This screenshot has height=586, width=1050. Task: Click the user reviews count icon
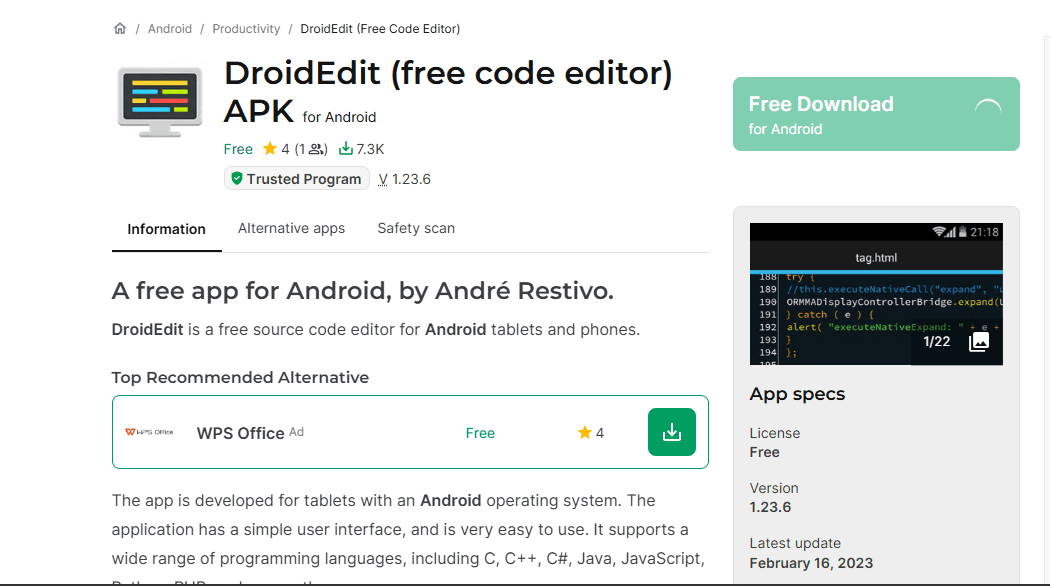pos(316,149)
